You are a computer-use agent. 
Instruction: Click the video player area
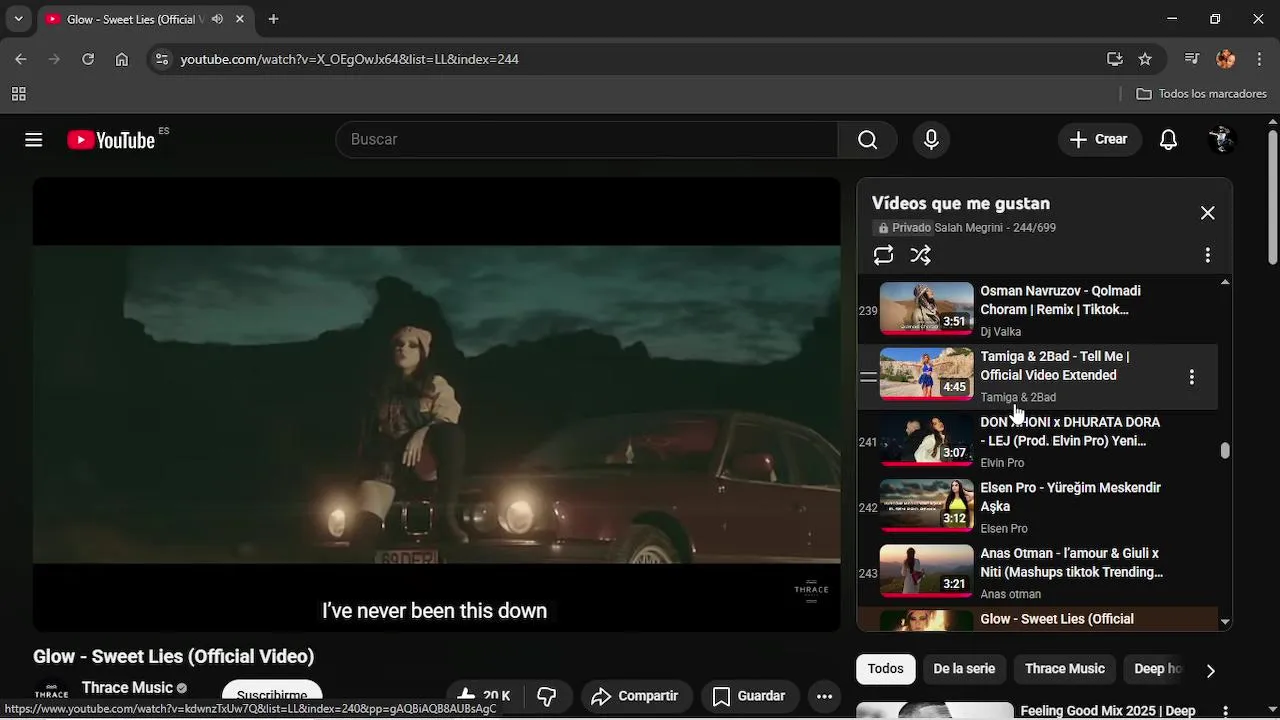[x=437, y=404]
